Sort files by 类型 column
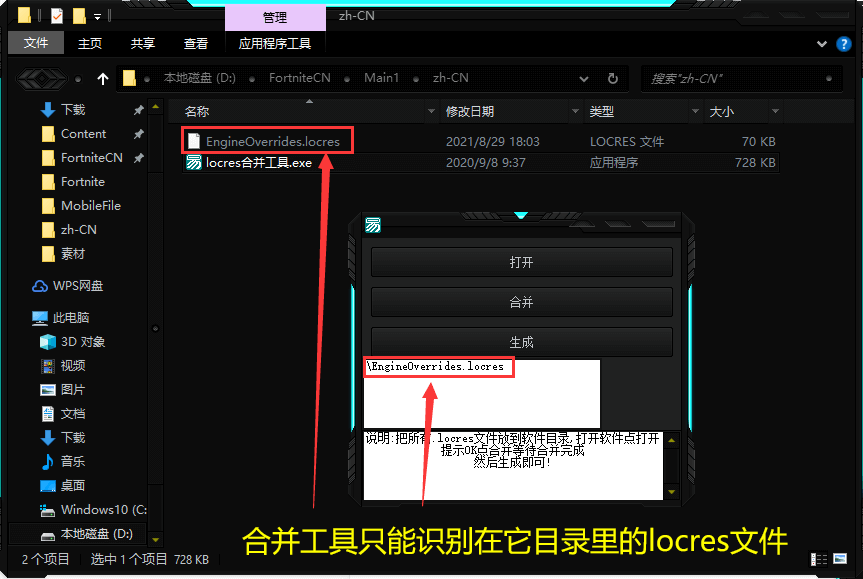863x579 pixels. [x=602, y=112]
